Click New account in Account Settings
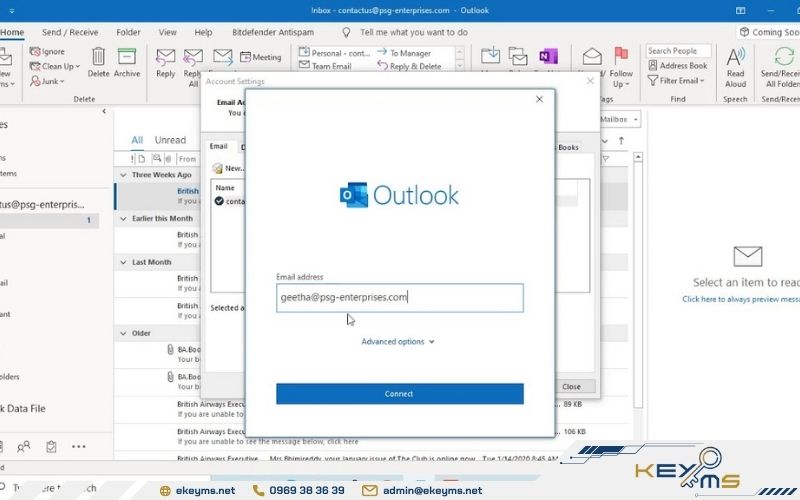Viewport: 800px width, 500px height. tap(229, 168)
